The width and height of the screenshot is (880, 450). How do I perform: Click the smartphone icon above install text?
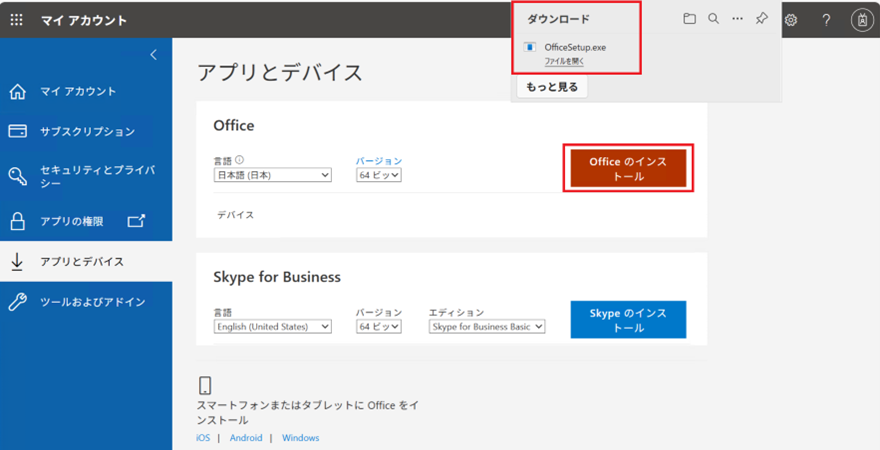(x=205, y=385)
